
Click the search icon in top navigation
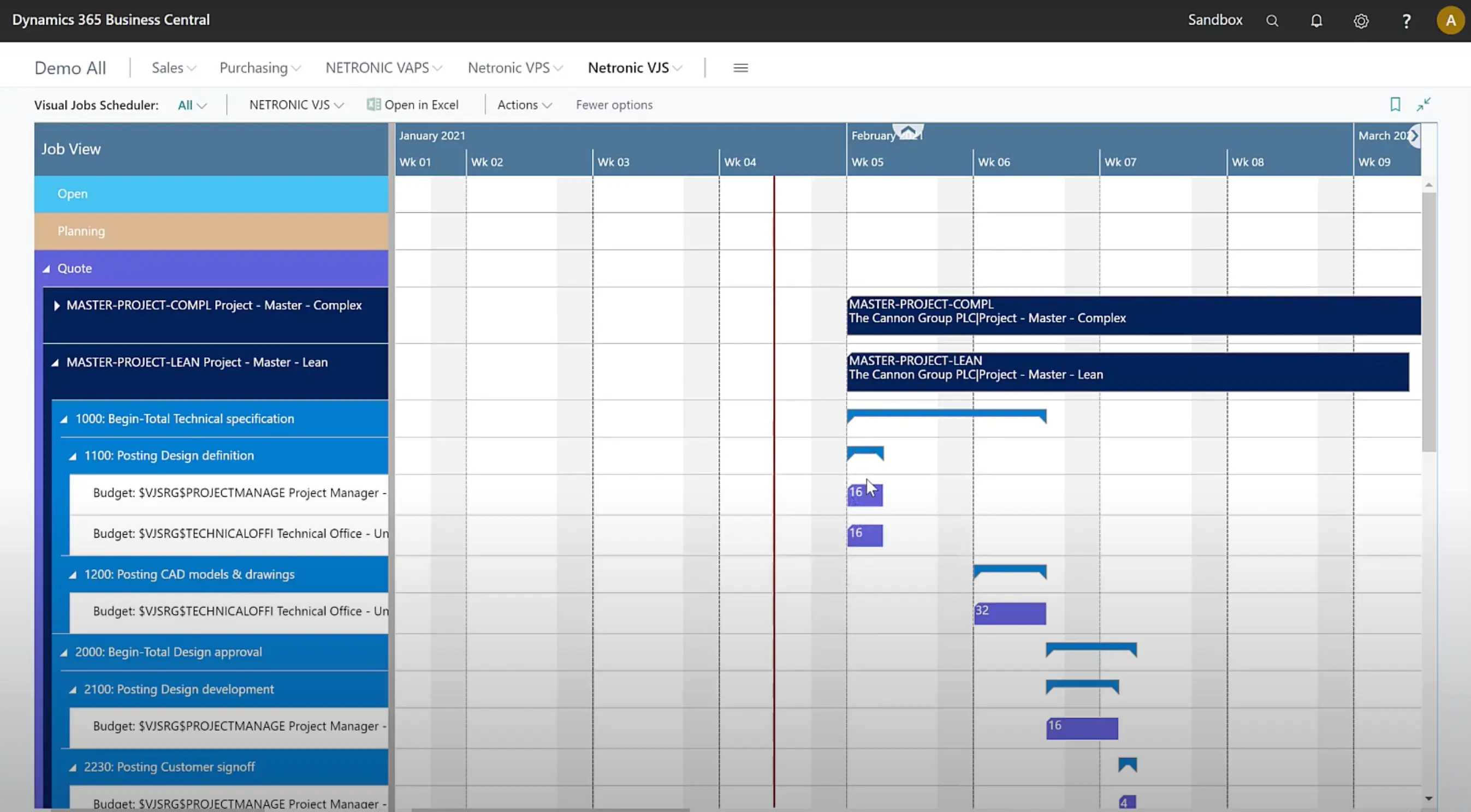pos(1271,20)
